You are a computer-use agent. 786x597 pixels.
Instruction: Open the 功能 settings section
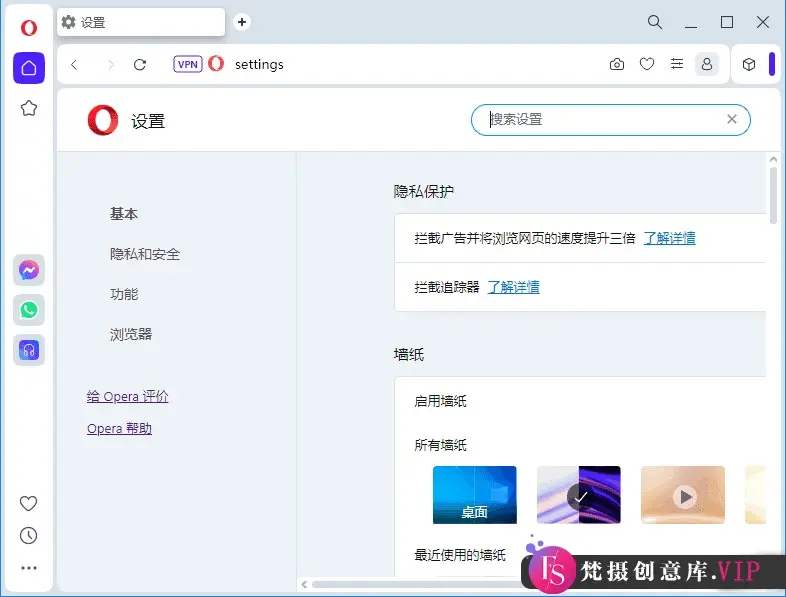pyautogui.click(x=124, y=294)
